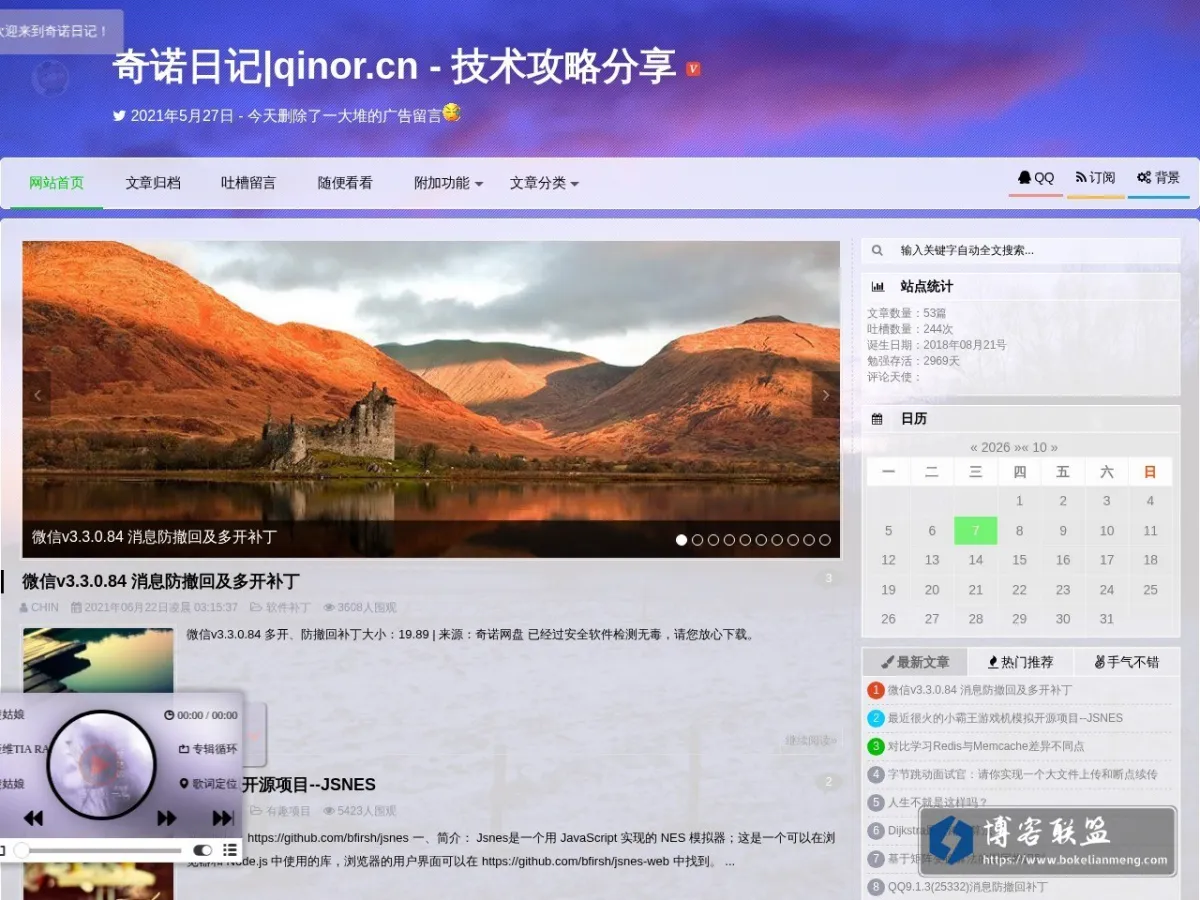This screenshot has width=1200, height=900.
Task: Select the highlighted date 7 in the calendar
Action: pos(975,531)
